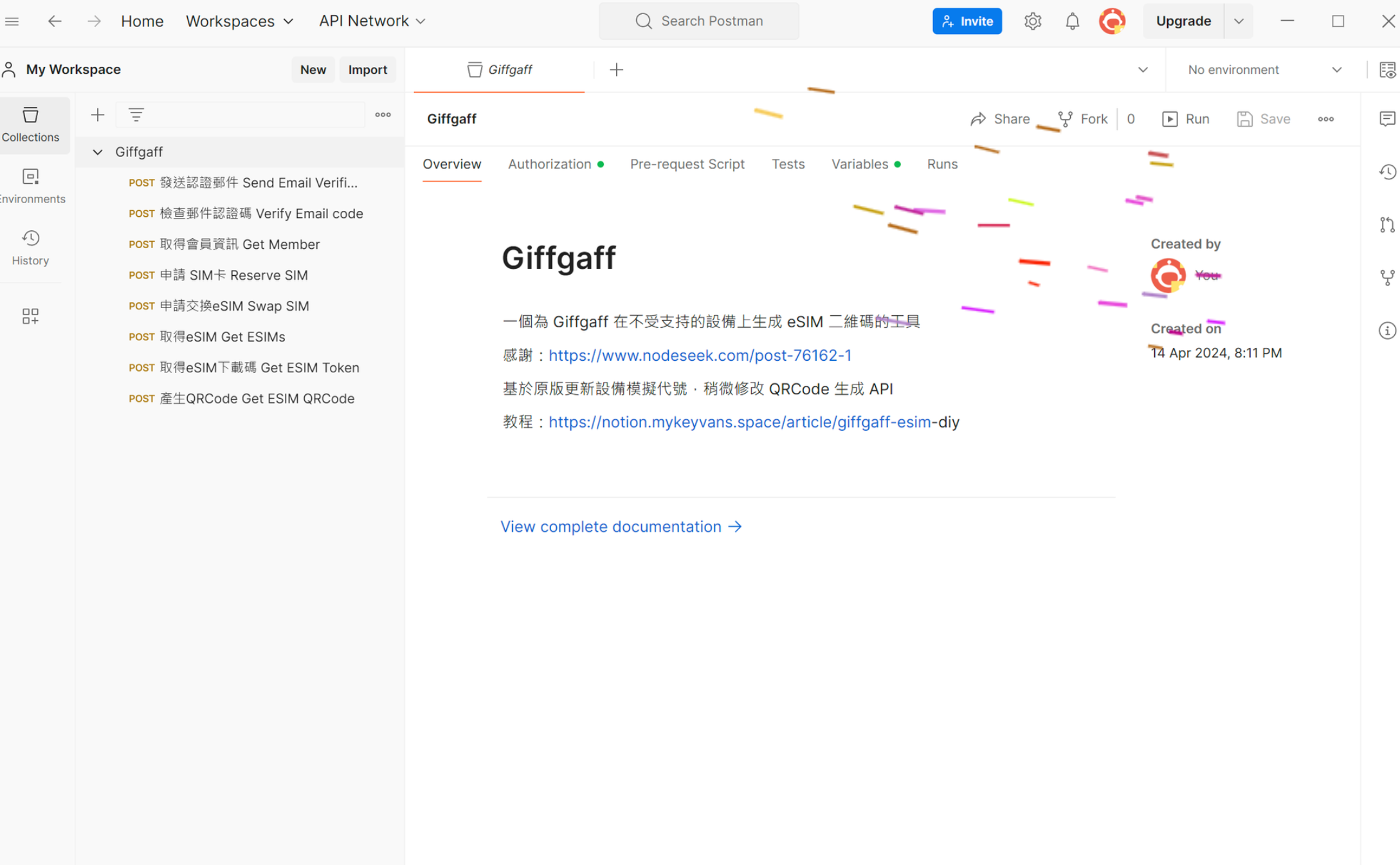Viewport: 1400px width, 865px height.
Task: Expand the Workspaces dropdown
Action: click(x=239, y=21)
